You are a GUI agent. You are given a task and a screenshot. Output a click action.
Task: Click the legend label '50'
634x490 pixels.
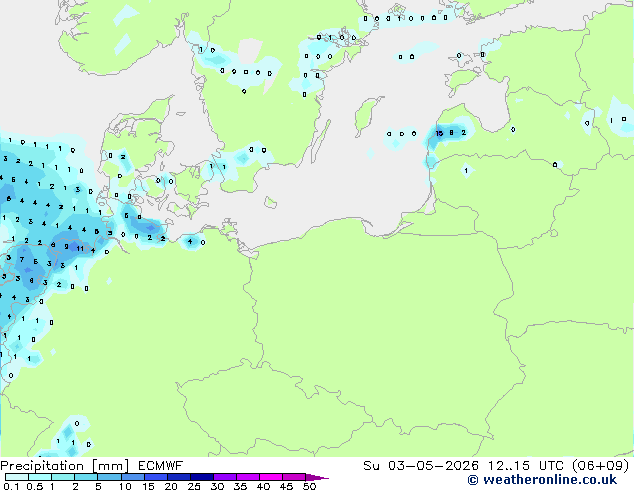(x=309, y=486)
